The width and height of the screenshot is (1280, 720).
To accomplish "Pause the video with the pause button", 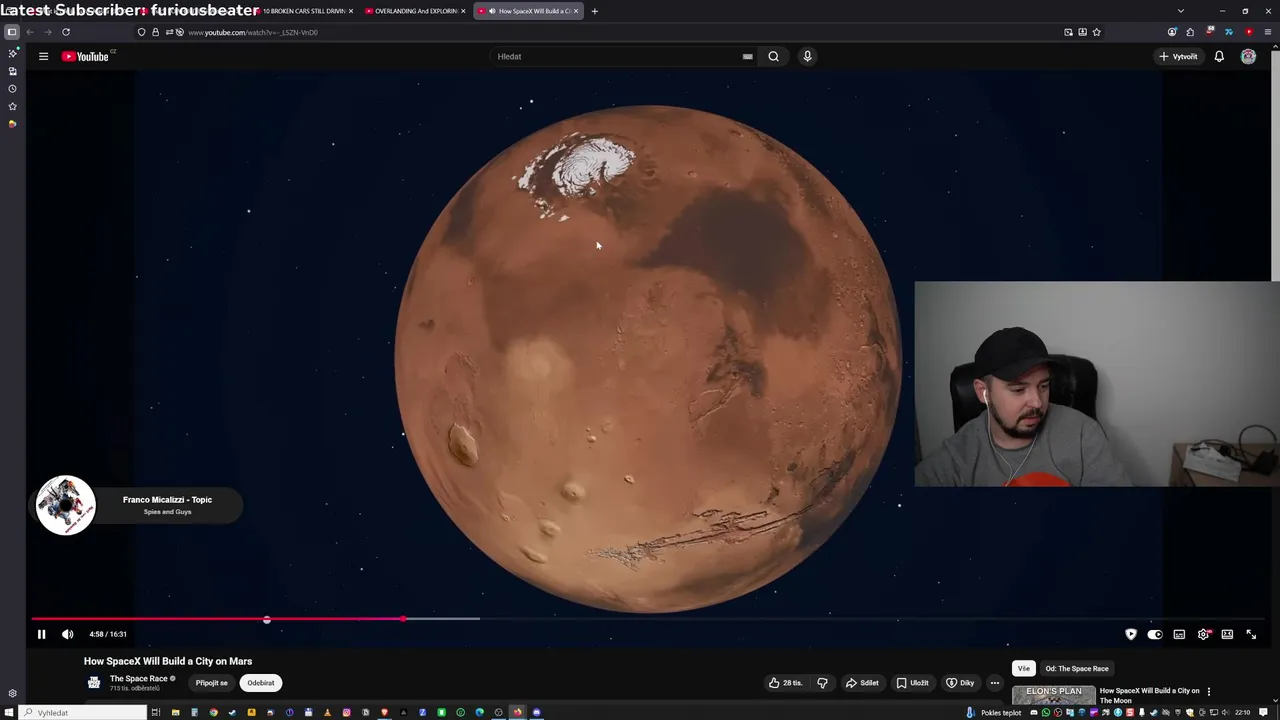I will (41, 634).
